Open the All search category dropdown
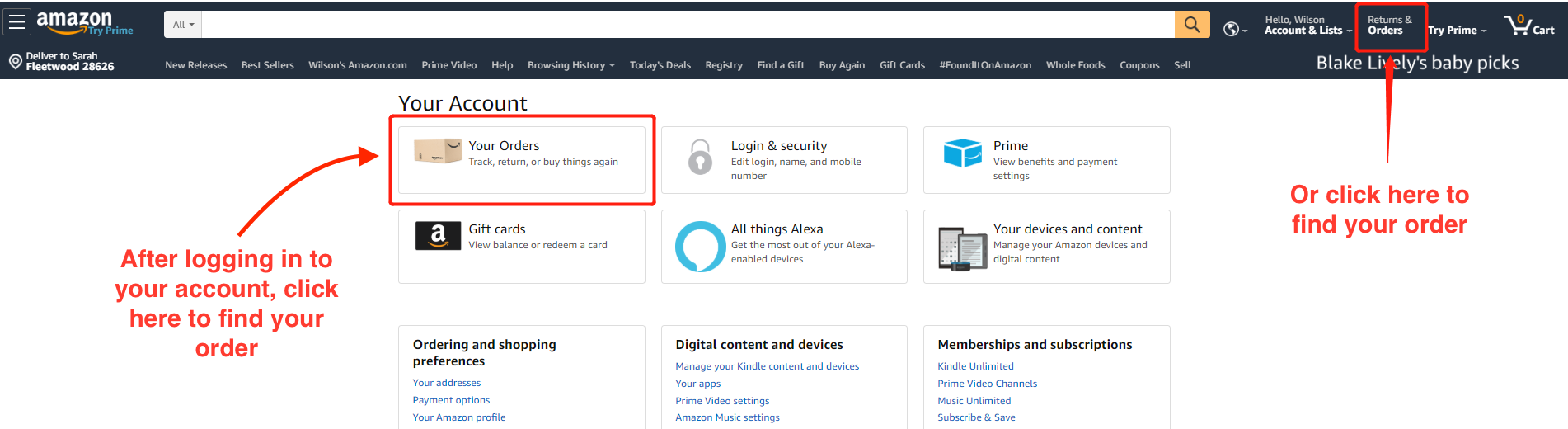Viewport: 1568px width, 429px height. (x=183, y=25)
